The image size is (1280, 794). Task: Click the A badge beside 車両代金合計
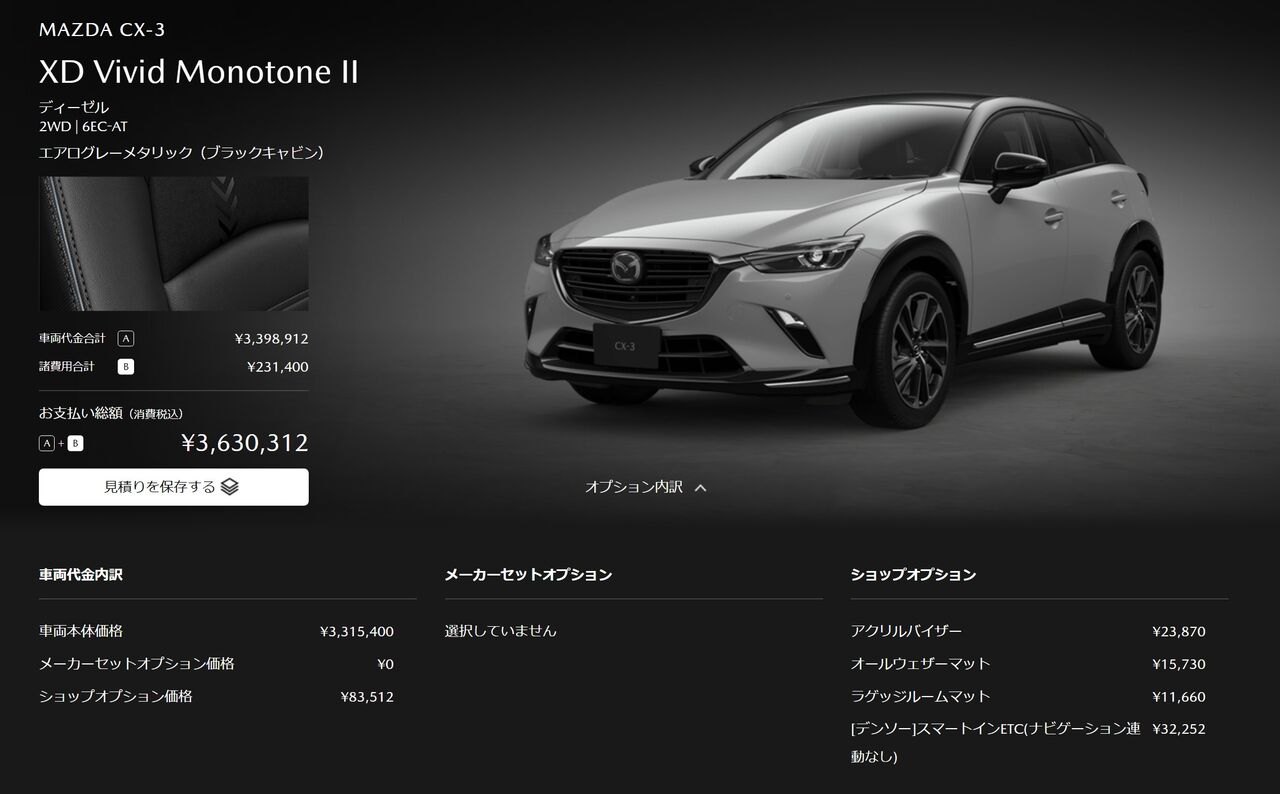(x=126, y=339)
